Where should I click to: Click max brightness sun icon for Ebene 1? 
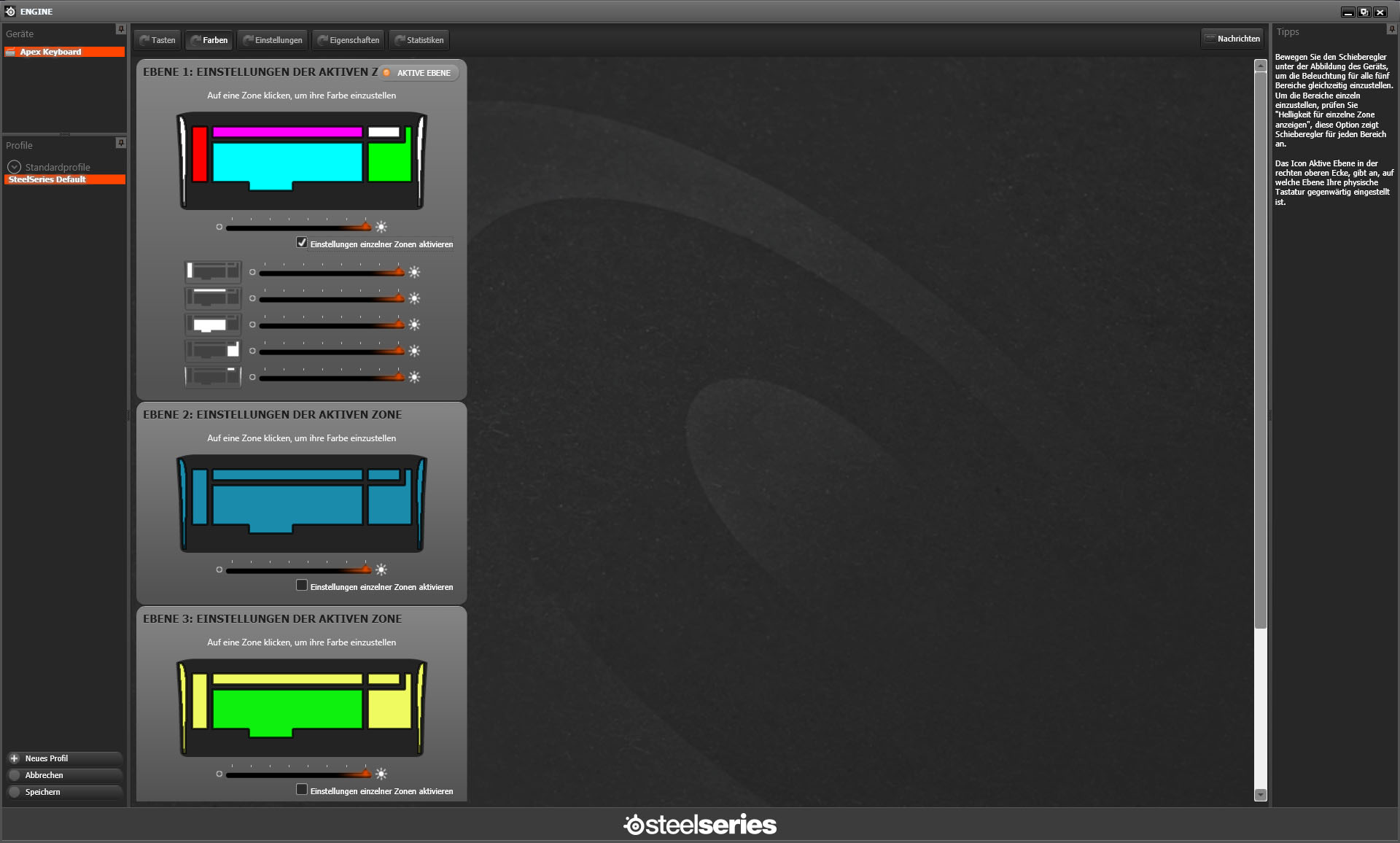[381, 227]
